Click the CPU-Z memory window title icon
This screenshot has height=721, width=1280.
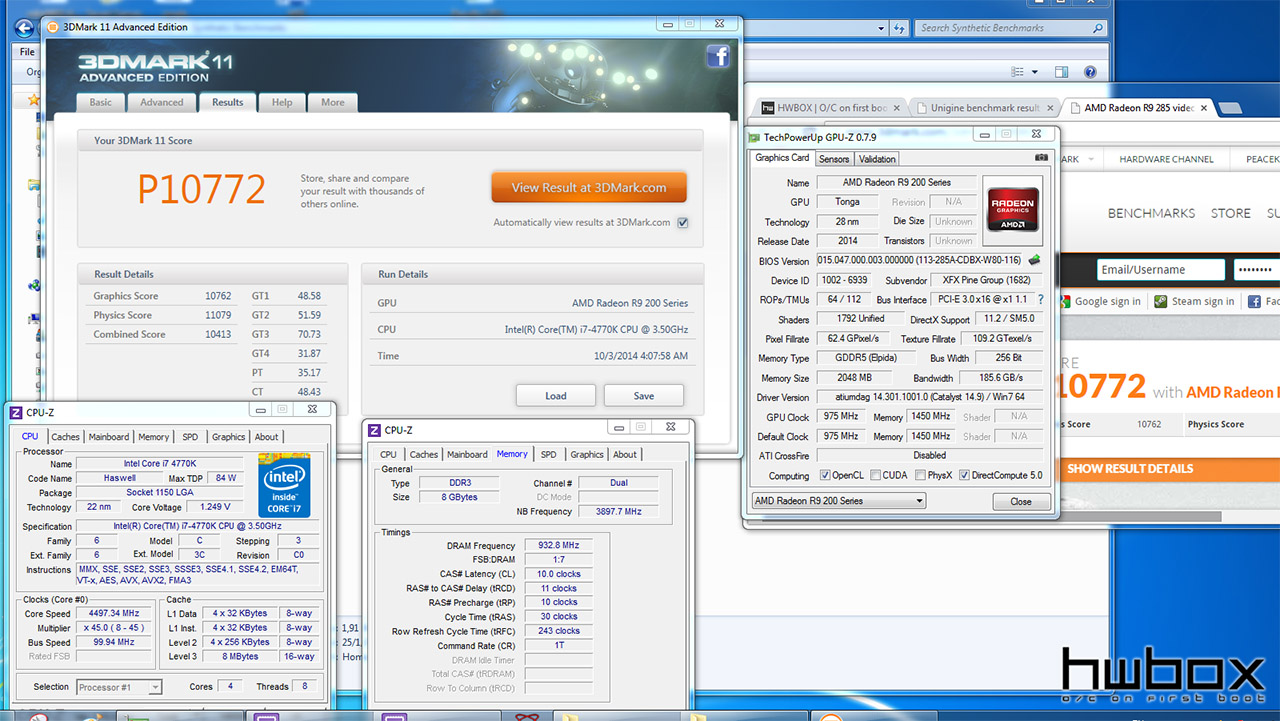pos(374,430)
